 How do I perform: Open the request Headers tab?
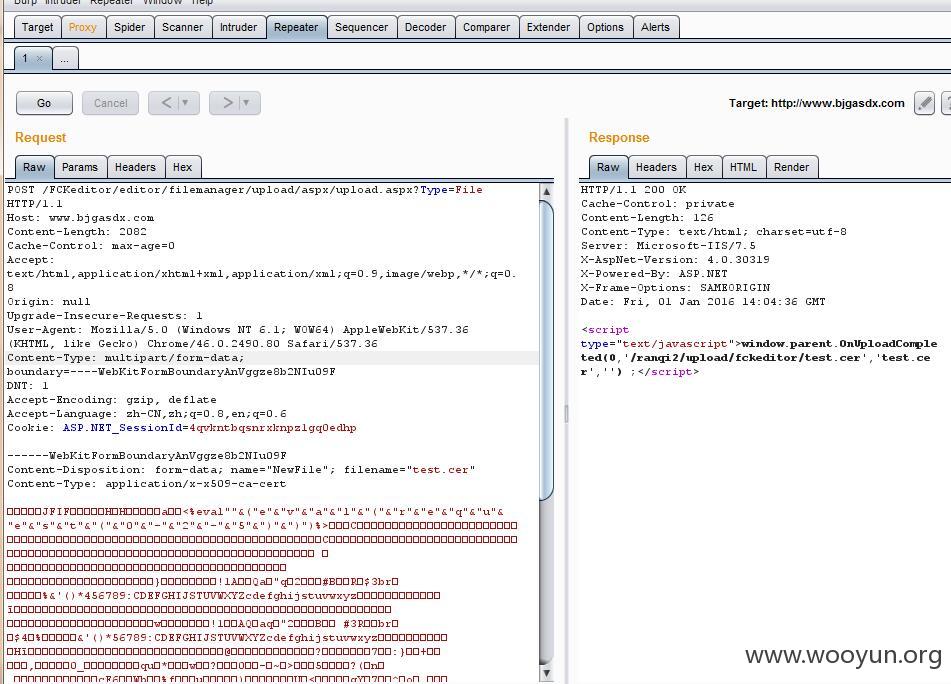pyautogui.click(x=135, y=167)
